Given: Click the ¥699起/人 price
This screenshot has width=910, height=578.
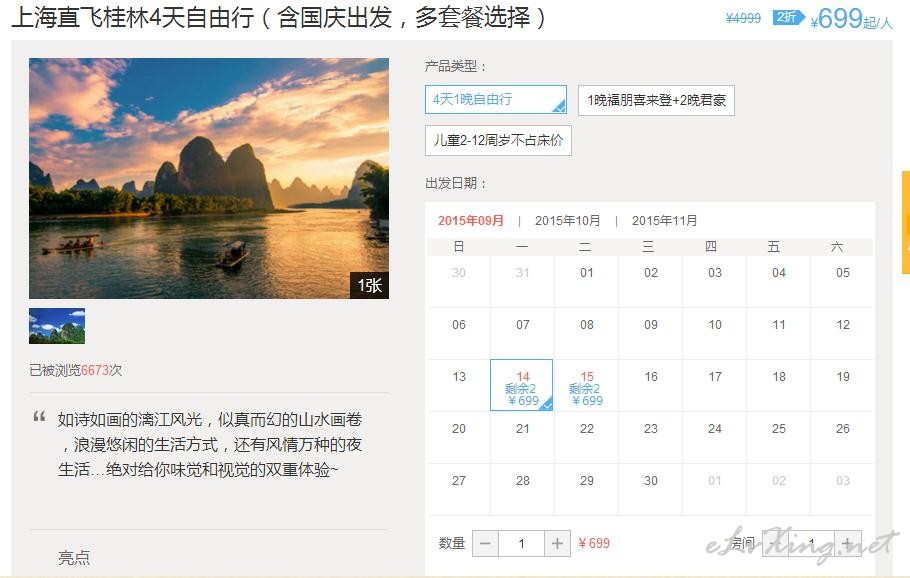Looking at the screenshot, I should click(x=851, y=19).
